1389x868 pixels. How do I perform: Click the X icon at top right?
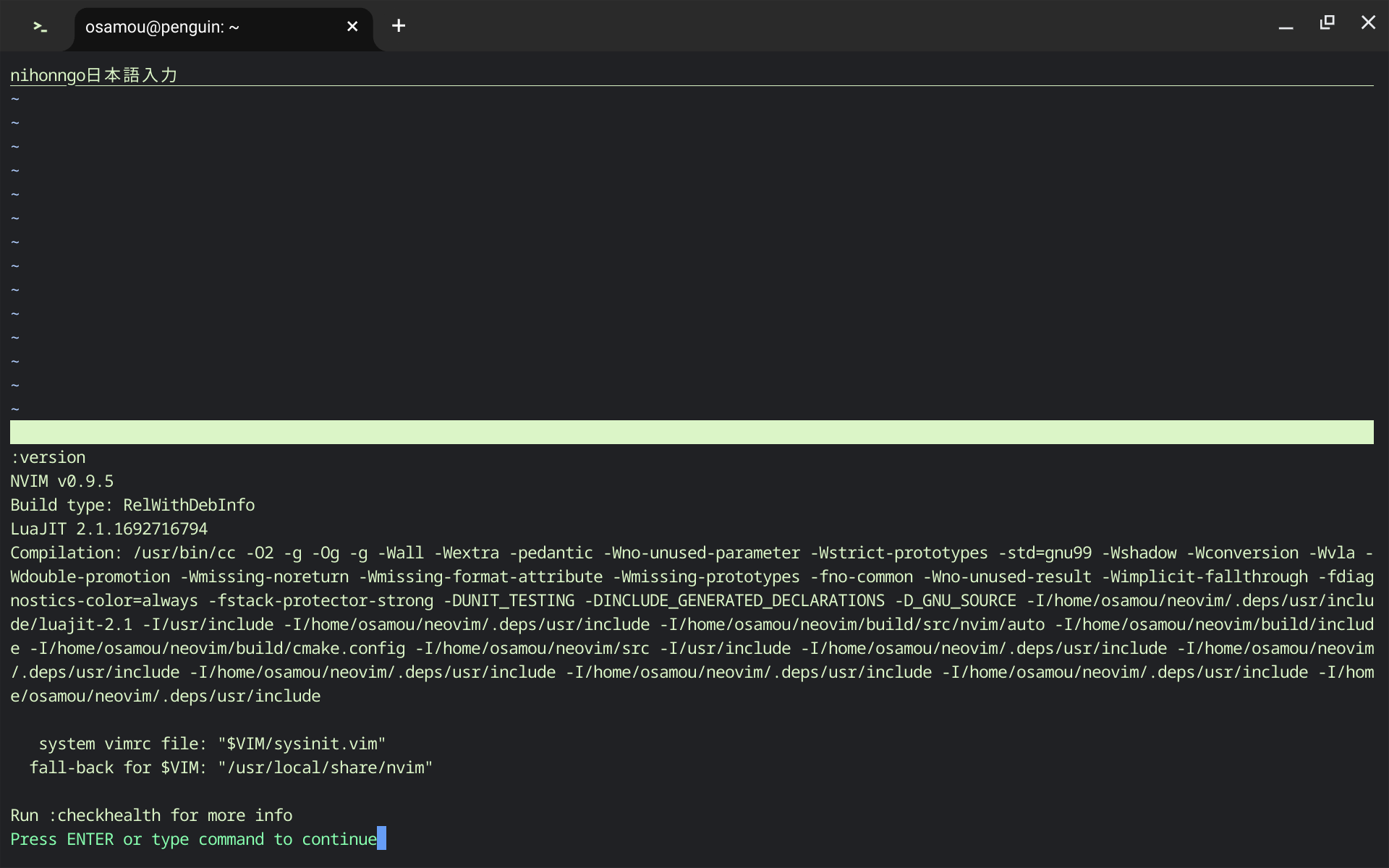(x=1369, y=22)
